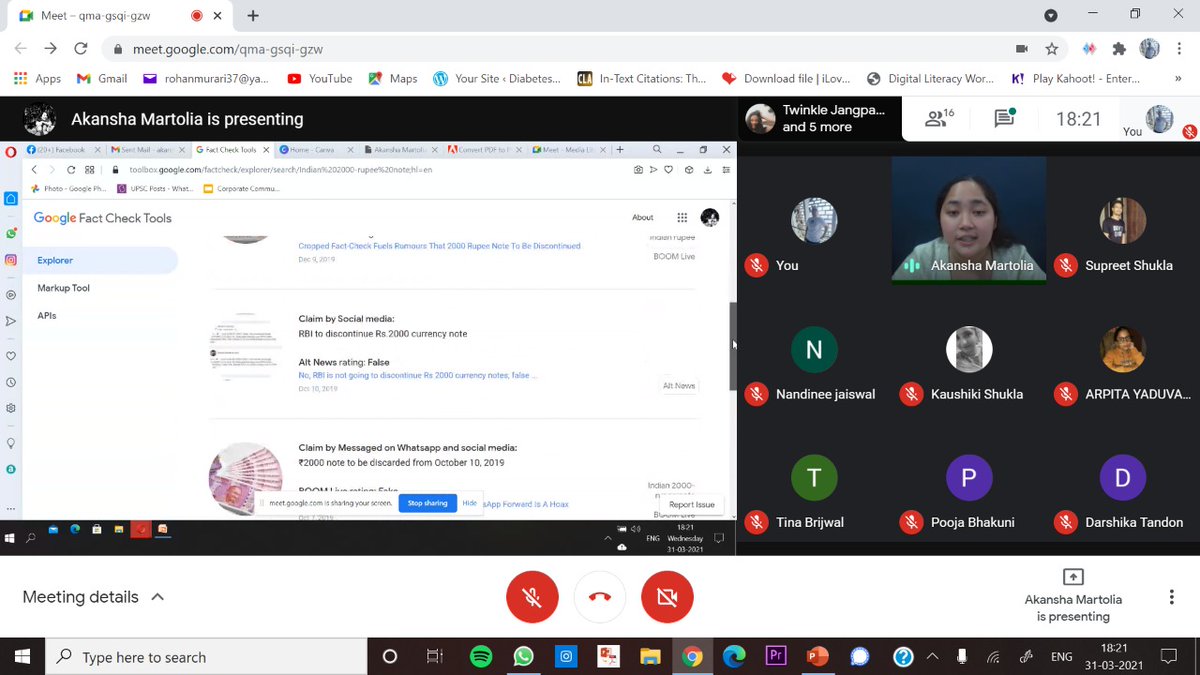Select Explorer in Fact Check Tools sidebar

(100, 260)
